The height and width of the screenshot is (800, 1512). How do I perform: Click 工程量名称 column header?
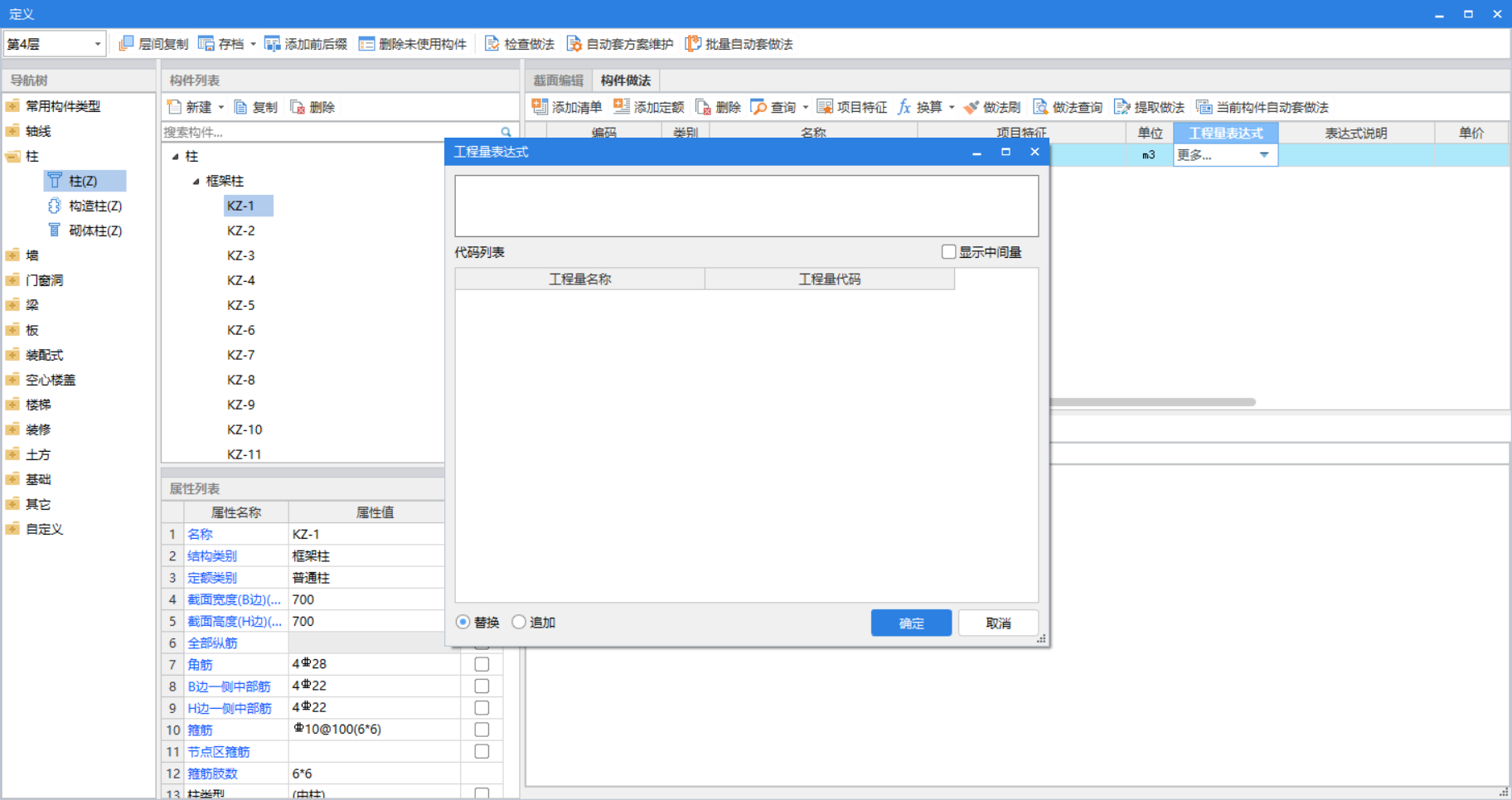[580, 279]
